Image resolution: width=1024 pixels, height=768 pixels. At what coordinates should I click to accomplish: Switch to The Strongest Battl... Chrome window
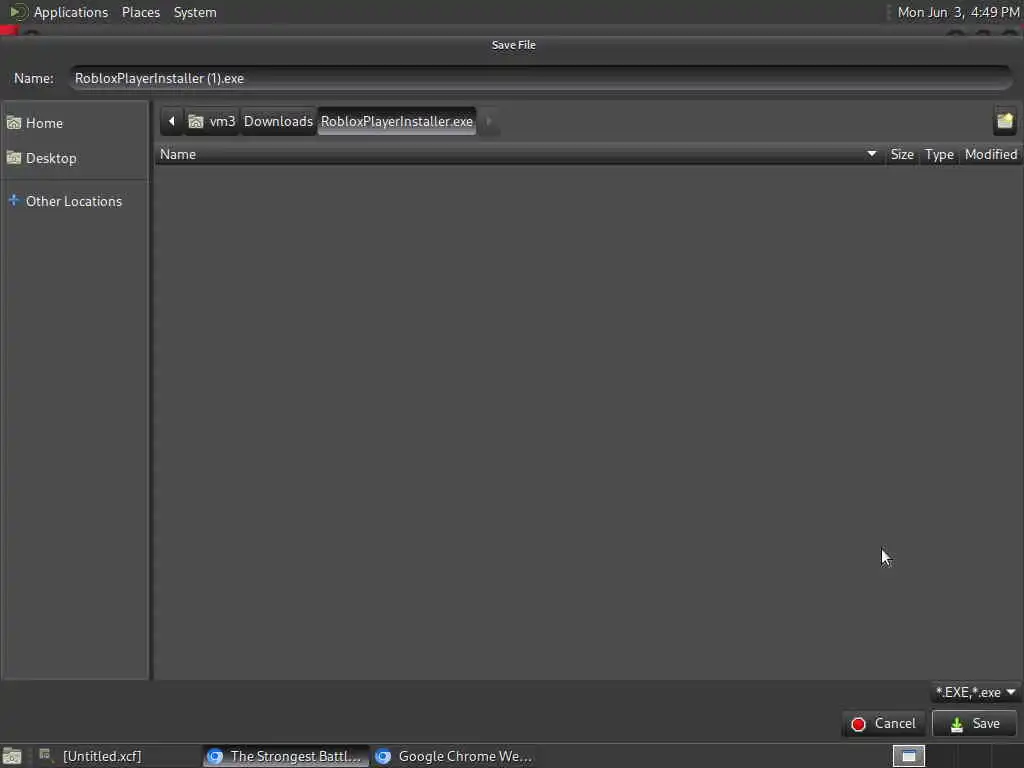pyautogui.click(x=286, y=756)
